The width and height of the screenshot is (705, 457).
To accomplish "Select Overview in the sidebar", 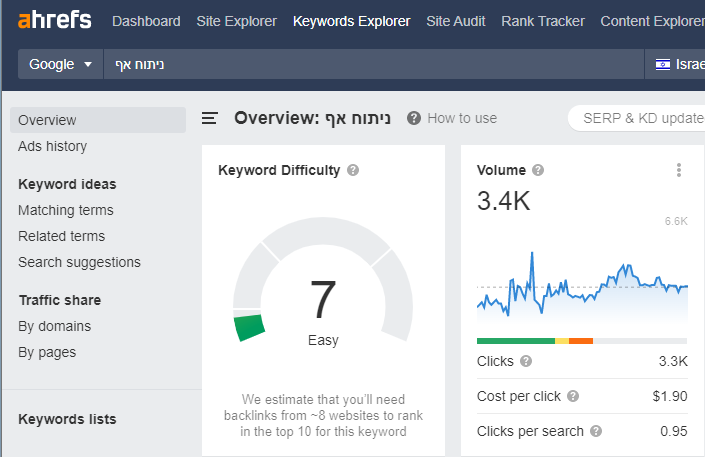I will tap(98, 120).
